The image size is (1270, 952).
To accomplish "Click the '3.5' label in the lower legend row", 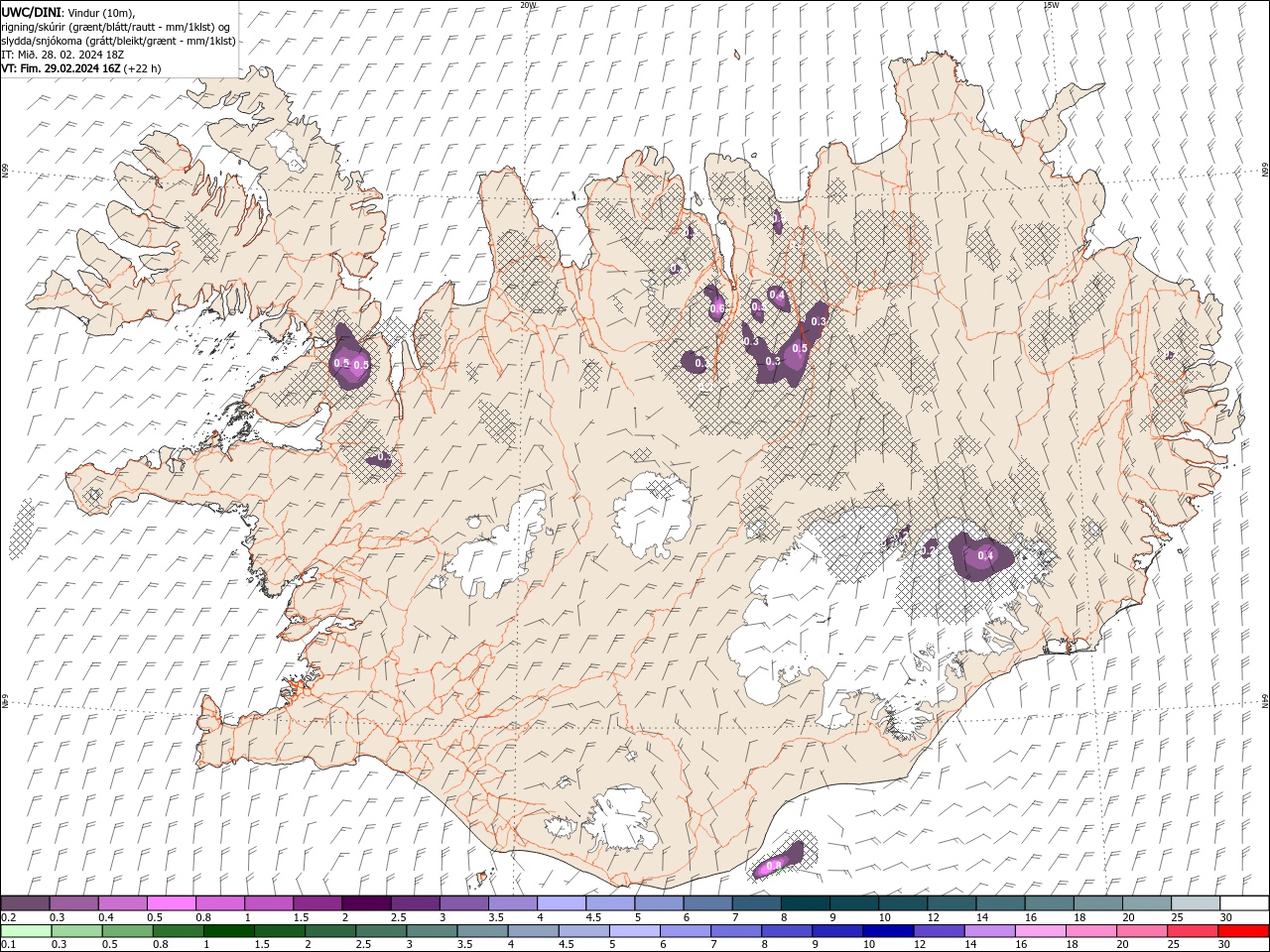I will click(465, 944).
